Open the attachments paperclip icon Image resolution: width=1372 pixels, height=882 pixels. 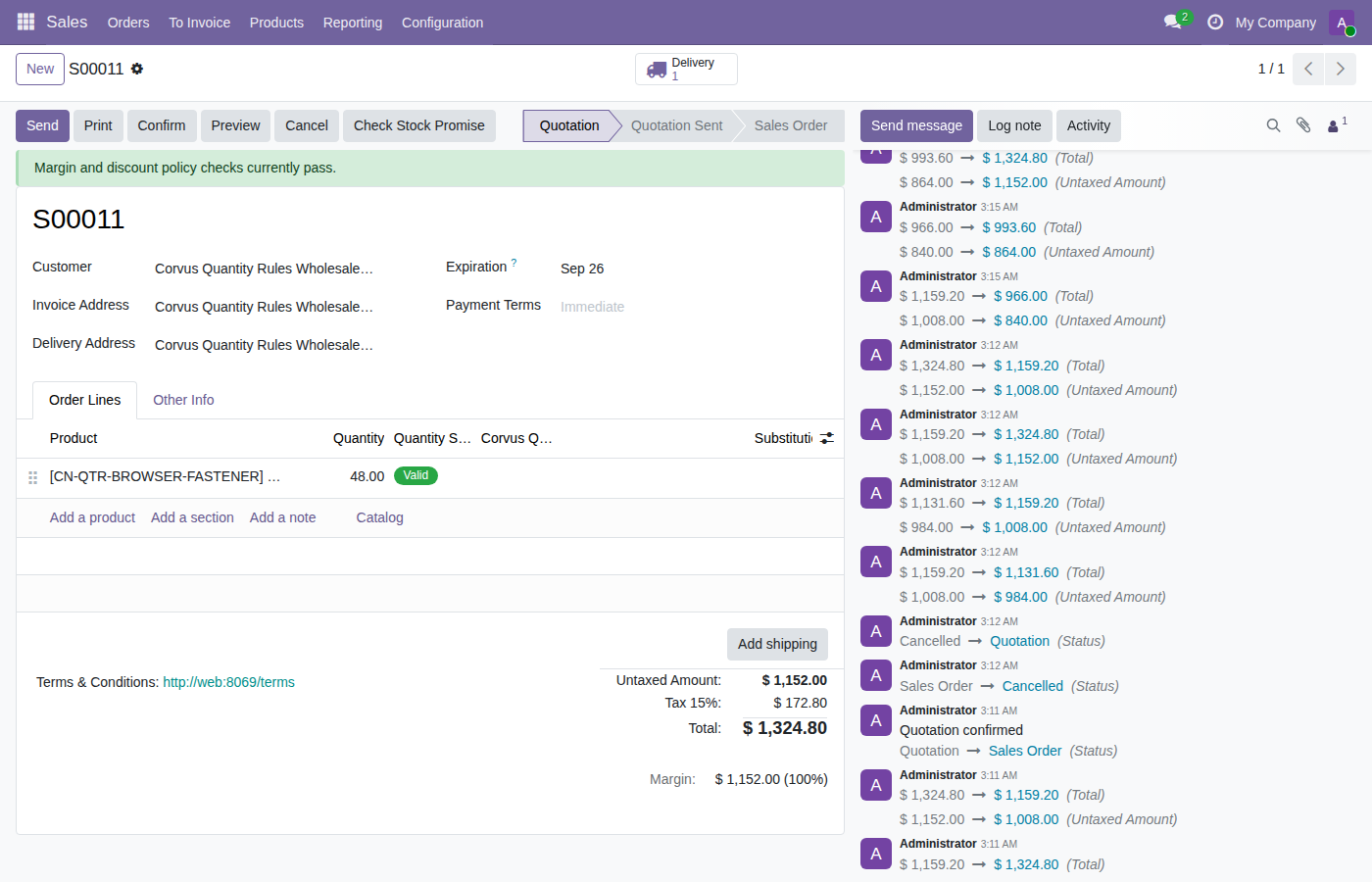[x=1303, y=125]
